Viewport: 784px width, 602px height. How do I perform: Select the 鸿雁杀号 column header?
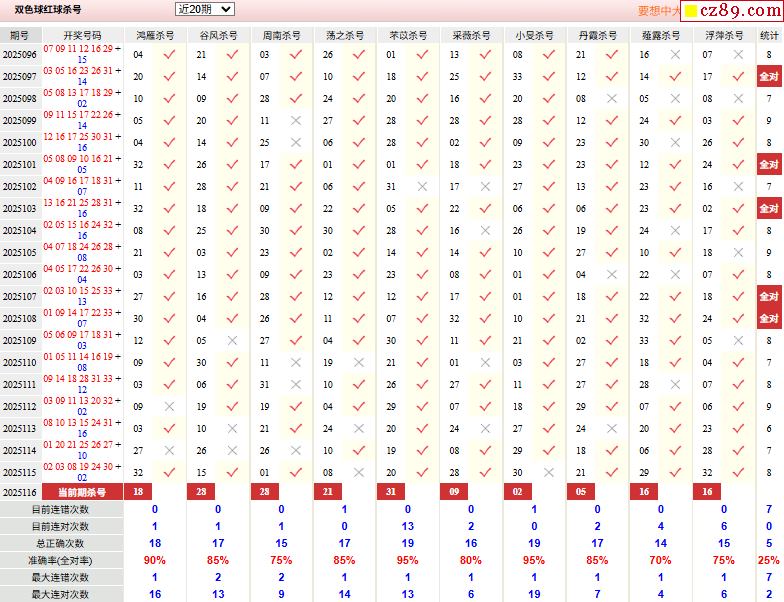point(155,35)
